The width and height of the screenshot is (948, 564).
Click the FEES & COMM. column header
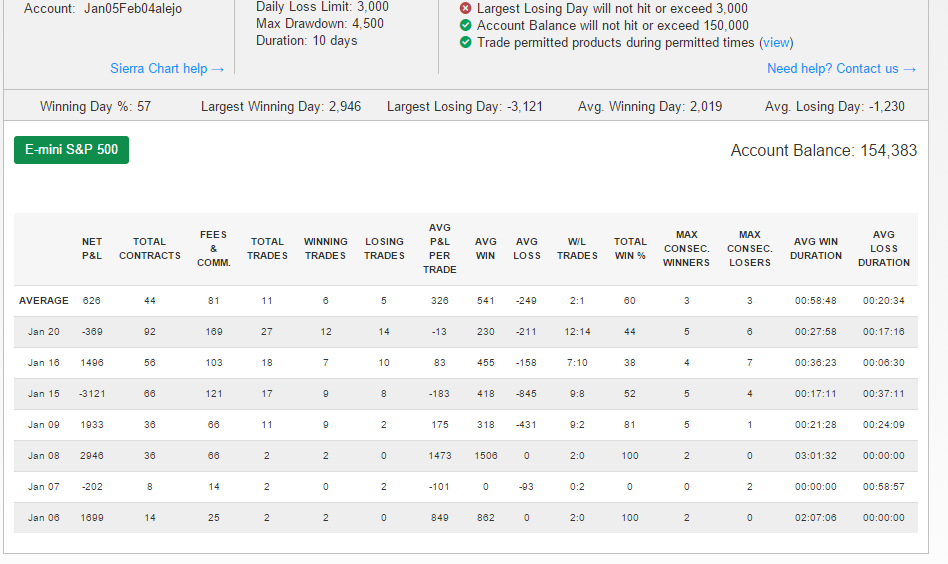point(213,248)
